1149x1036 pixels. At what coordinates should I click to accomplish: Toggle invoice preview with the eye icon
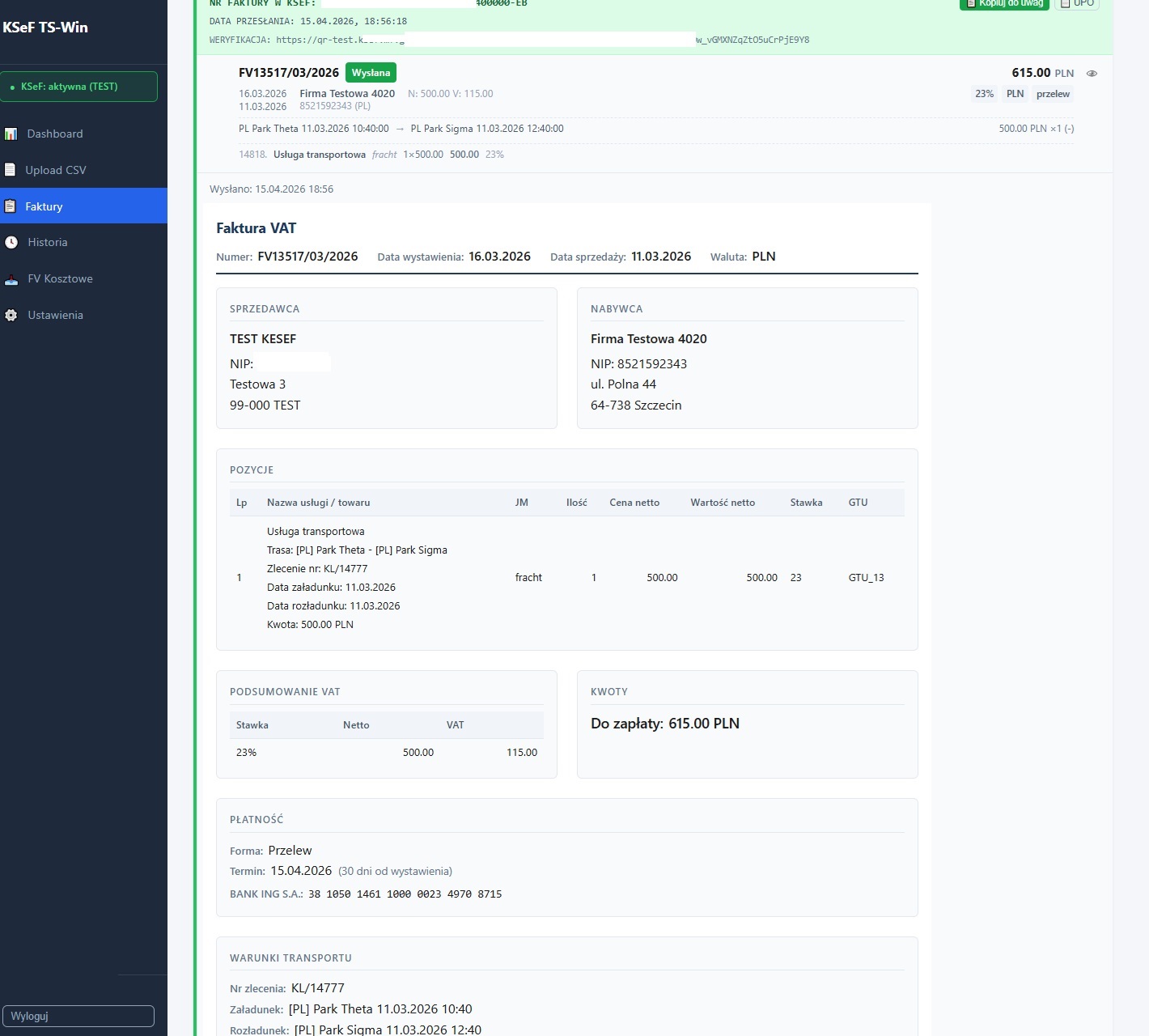1092,74
